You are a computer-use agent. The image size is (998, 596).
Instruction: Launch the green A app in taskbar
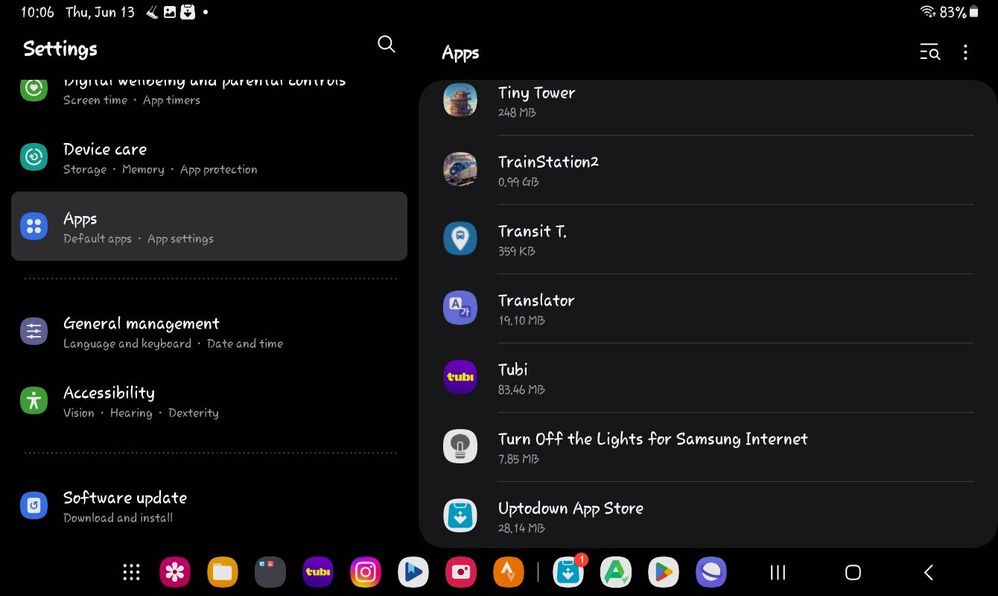click(616, 572)
